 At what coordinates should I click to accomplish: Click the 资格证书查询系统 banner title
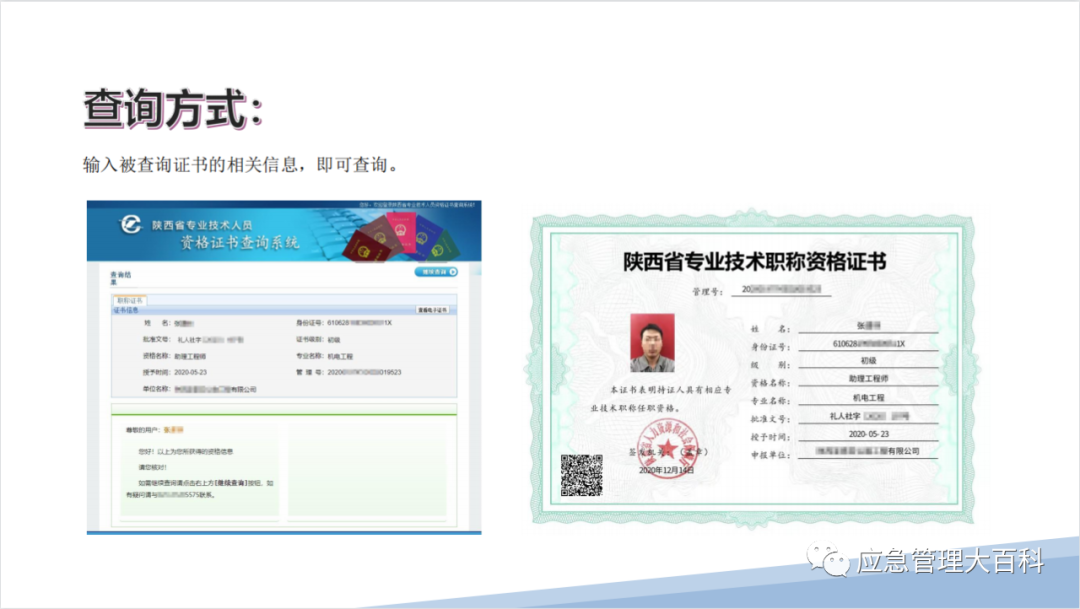pyautogui.click(x=240, y=242)
